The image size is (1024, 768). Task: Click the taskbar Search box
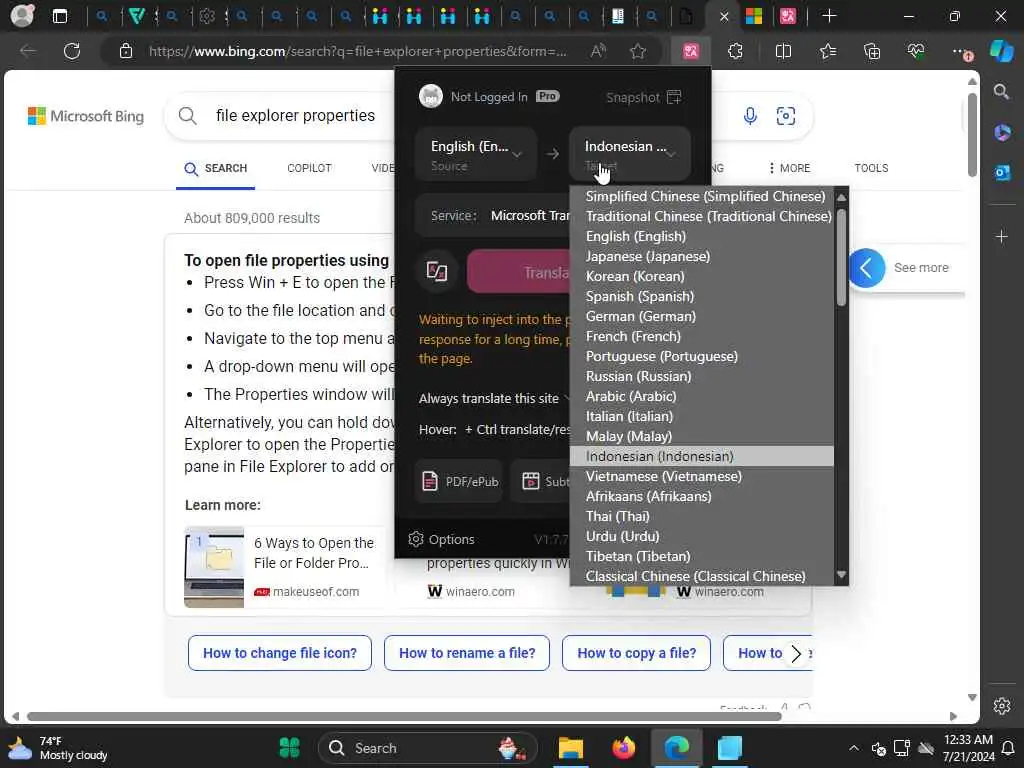coord(428,748)
